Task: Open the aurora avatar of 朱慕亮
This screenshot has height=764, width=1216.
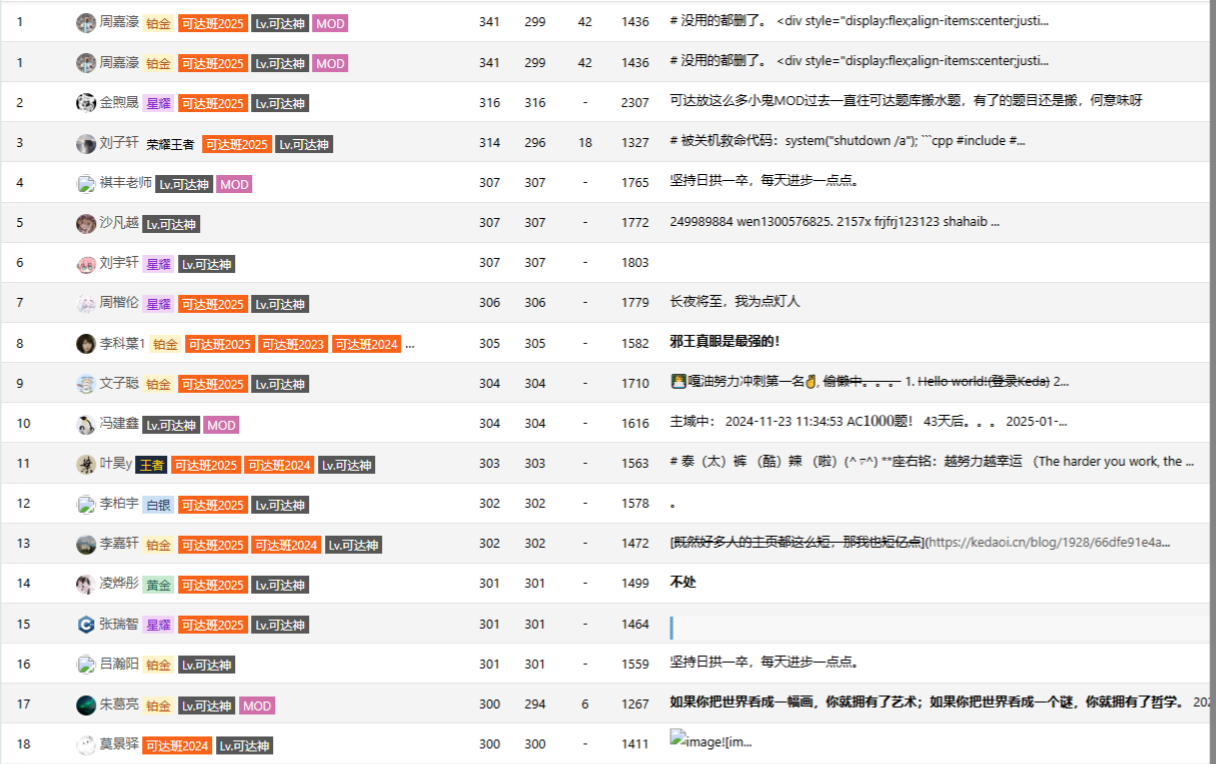Action: pos(86,706)
